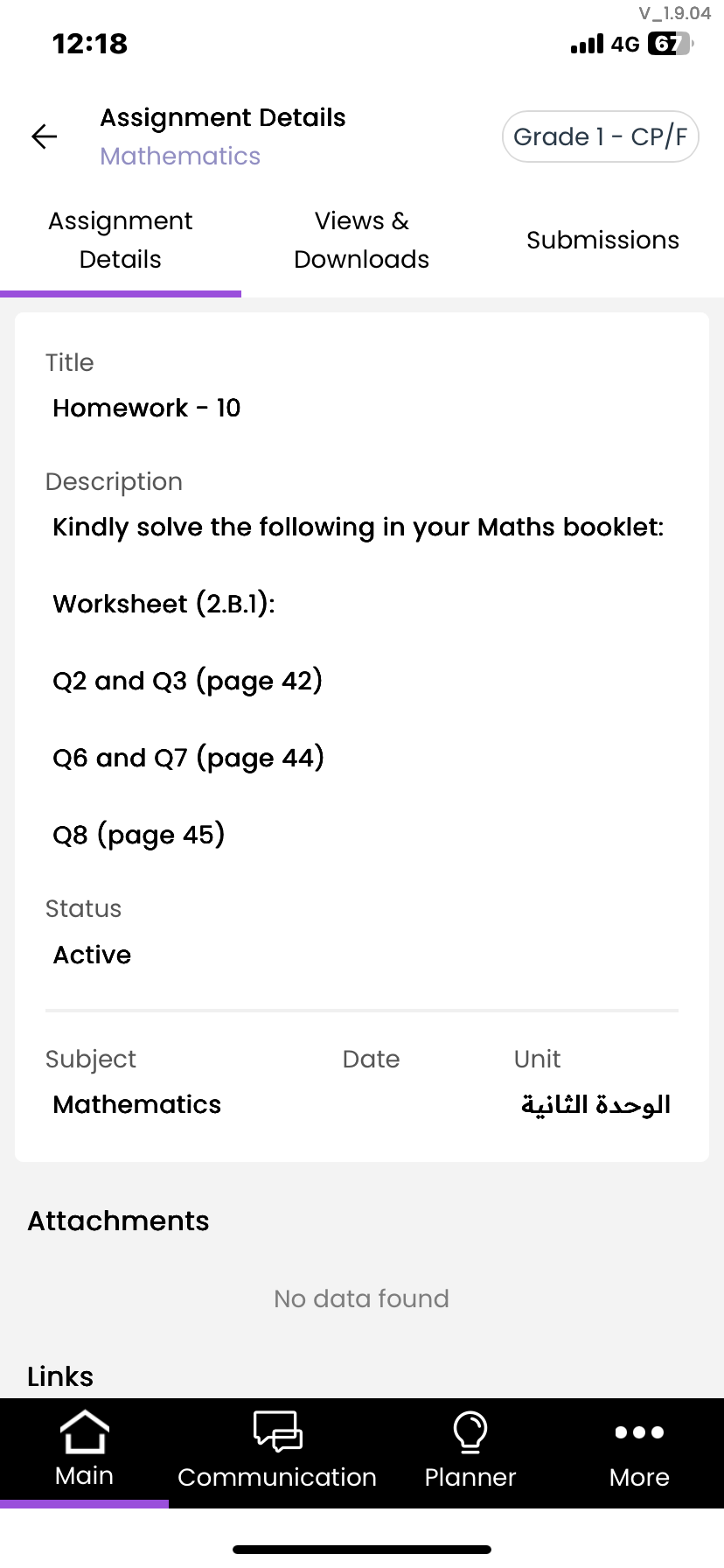Tap the cellular signal bars icon

[587, 44]
